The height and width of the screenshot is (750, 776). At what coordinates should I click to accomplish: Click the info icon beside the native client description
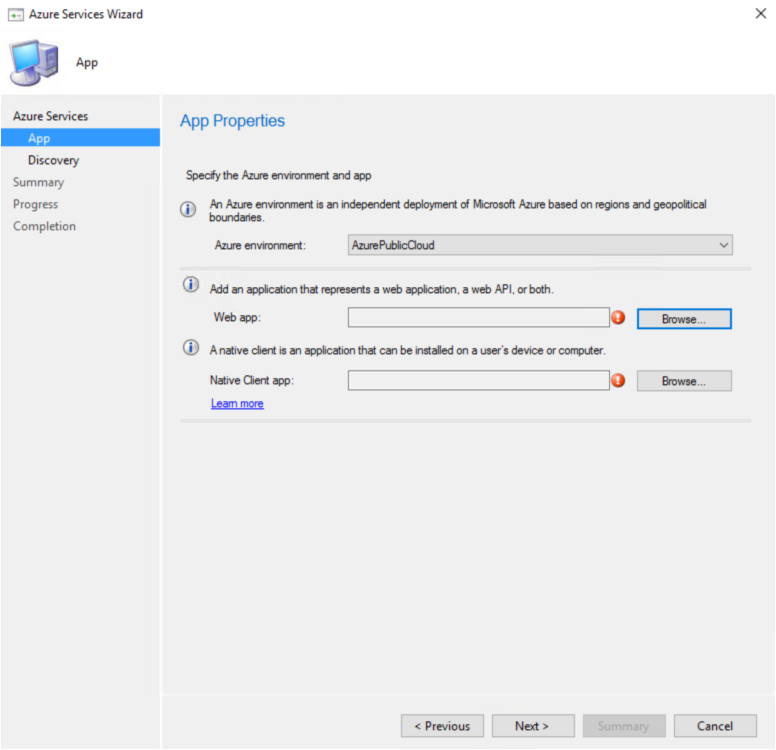(x=191, y=348)
